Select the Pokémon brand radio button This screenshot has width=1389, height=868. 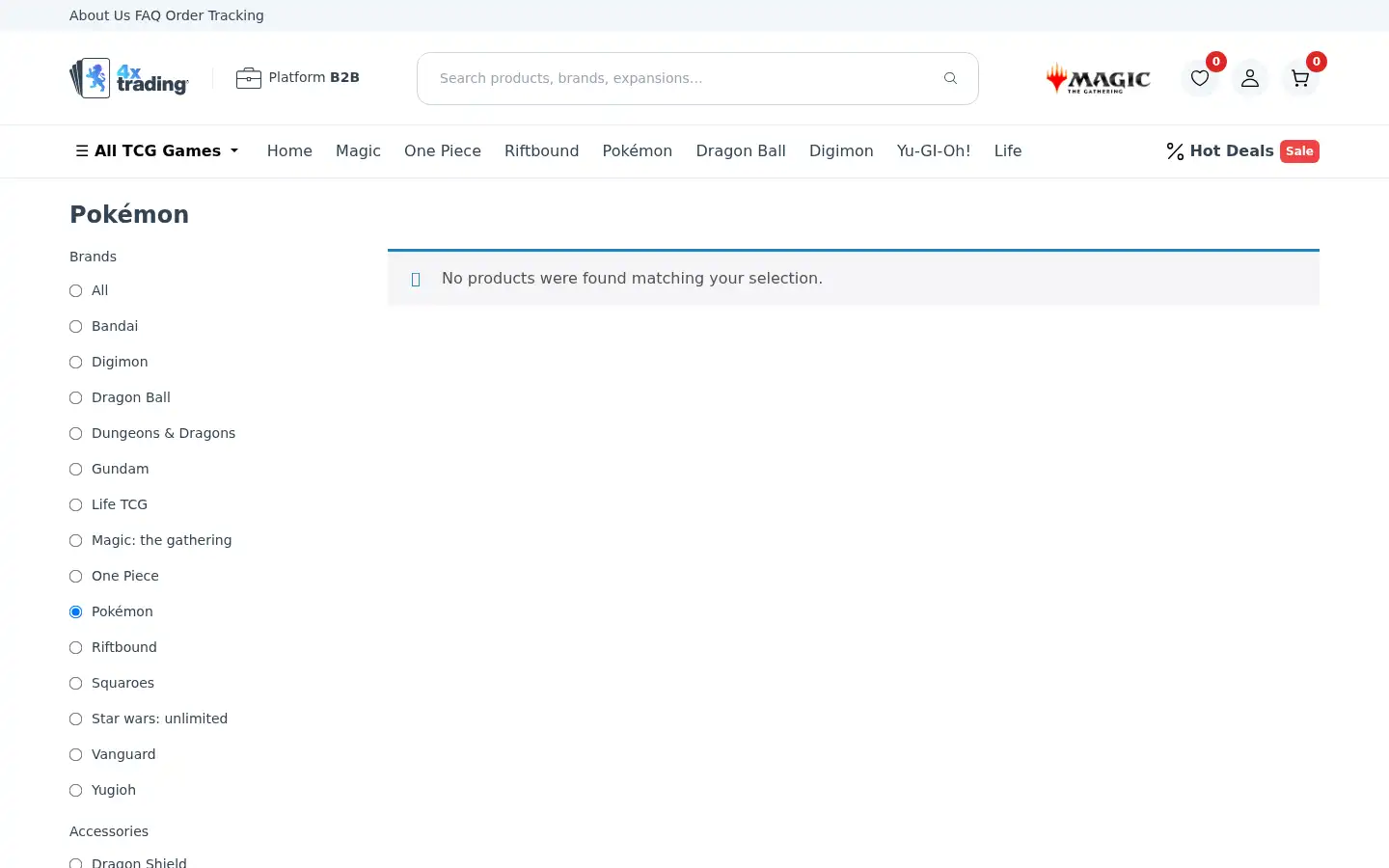click(x=76, y=612)
